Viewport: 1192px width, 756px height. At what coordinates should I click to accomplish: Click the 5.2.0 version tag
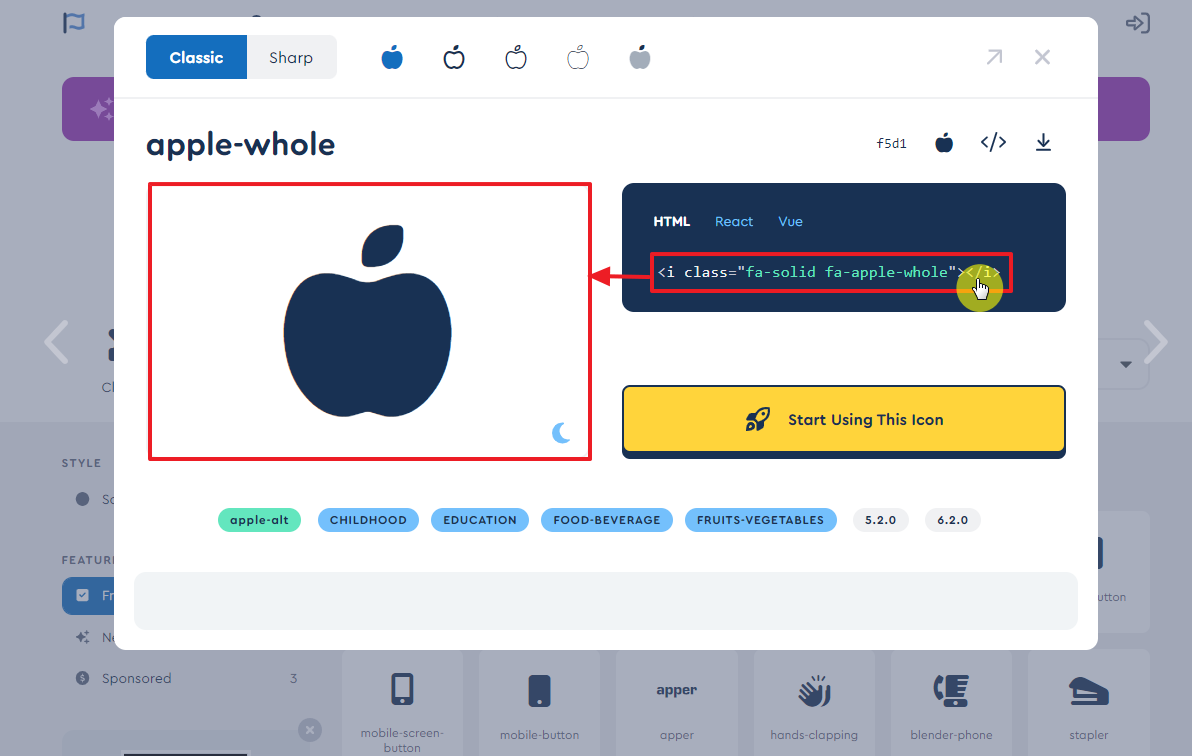click(880, 520)
